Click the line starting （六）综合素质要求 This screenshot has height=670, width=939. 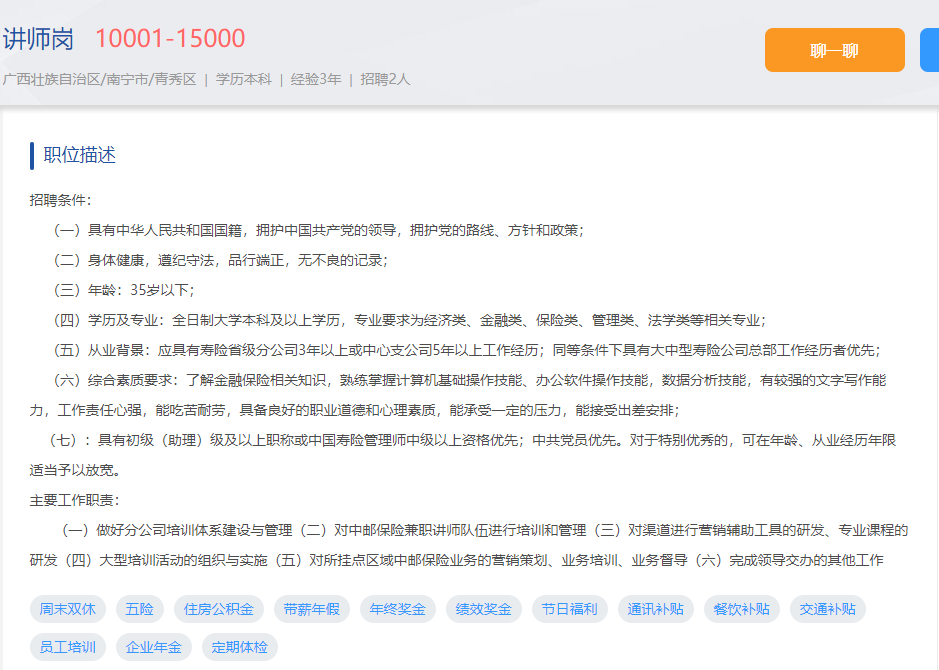(x=458, y=395)
